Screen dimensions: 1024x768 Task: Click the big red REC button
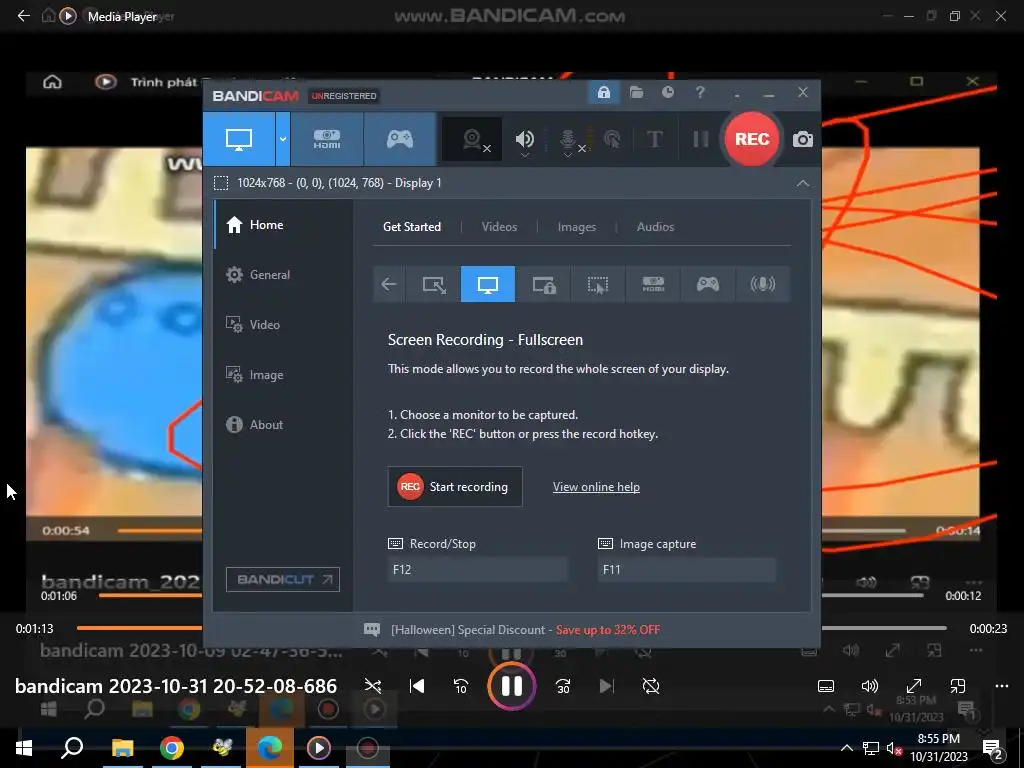[752, 139]
